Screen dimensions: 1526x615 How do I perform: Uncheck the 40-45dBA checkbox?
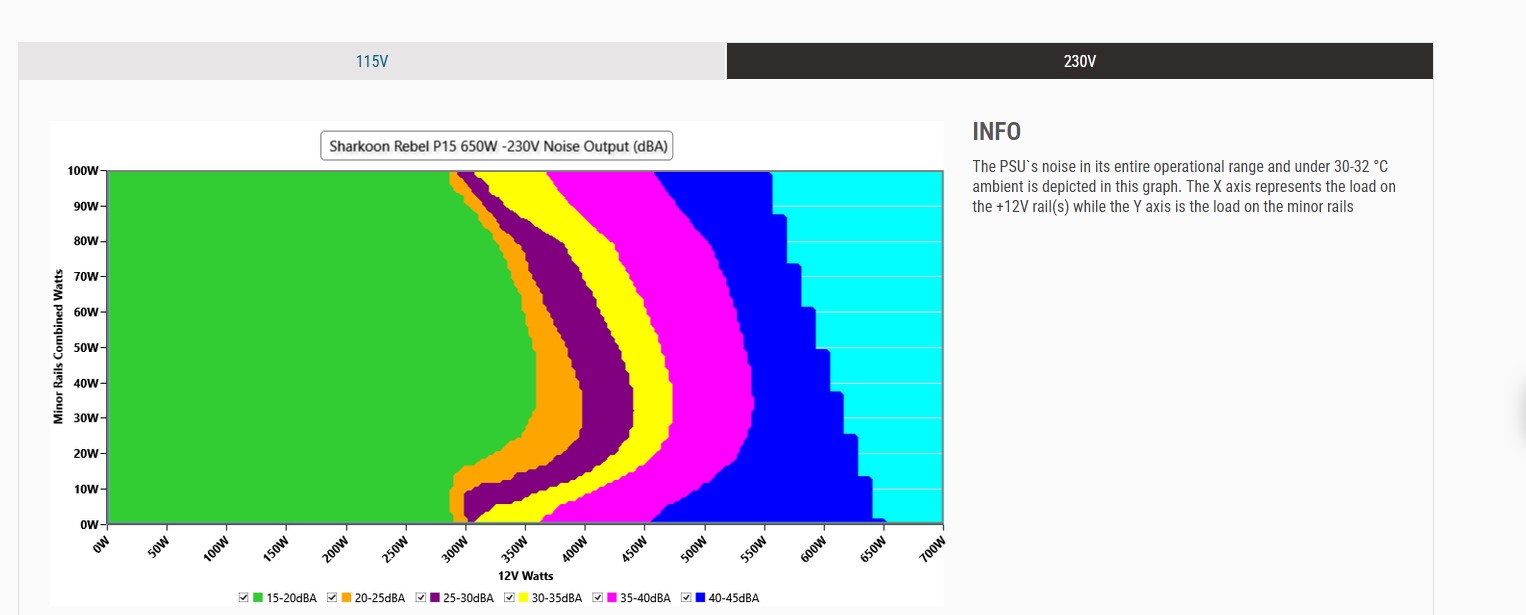click(686, 598)
